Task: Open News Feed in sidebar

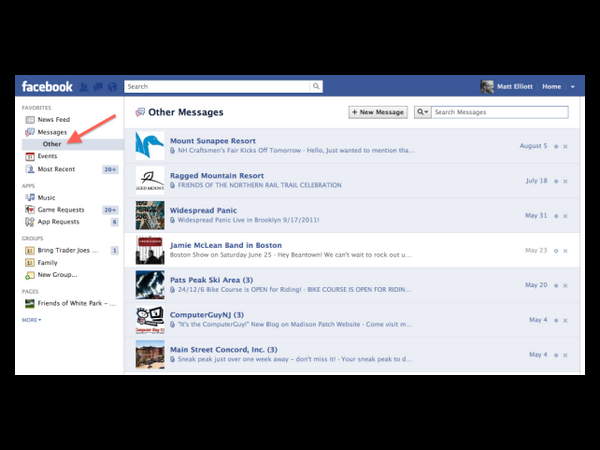Action: [x=54, y=119]
